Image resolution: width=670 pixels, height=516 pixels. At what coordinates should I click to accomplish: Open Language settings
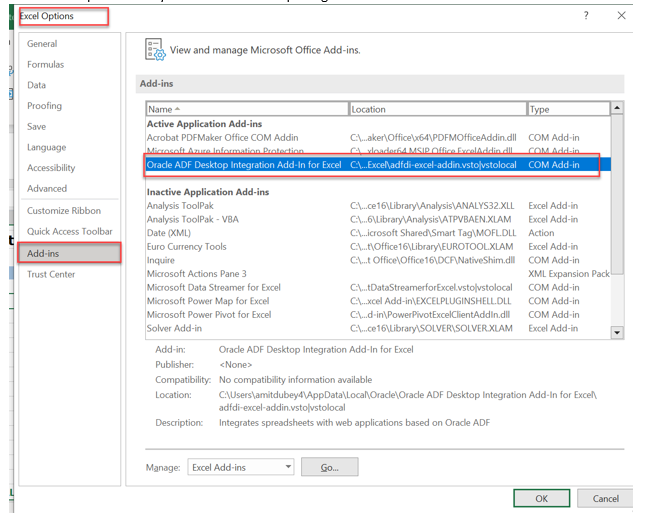pos(47,147)
